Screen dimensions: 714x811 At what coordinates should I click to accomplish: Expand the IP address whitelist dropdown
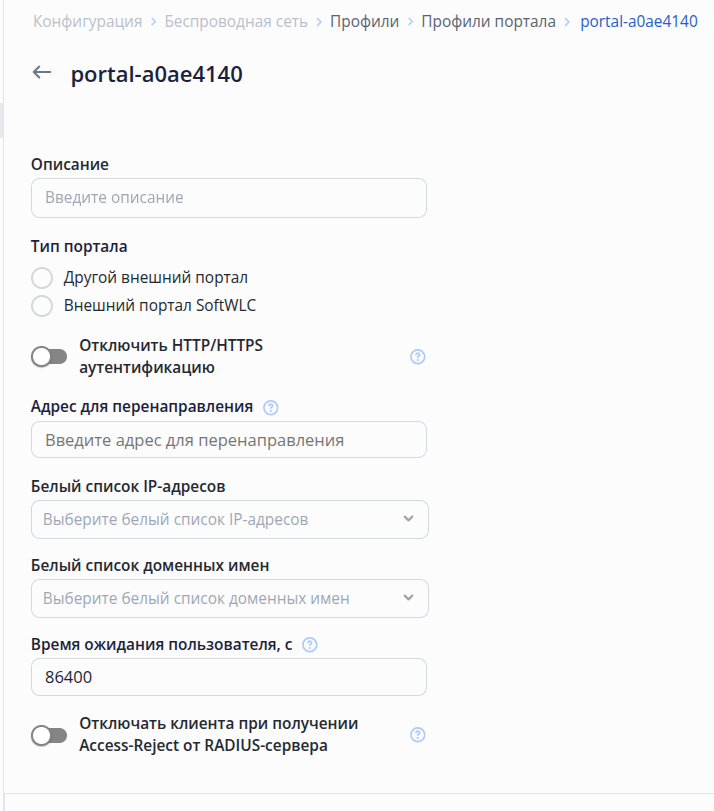tap(220, 519)
